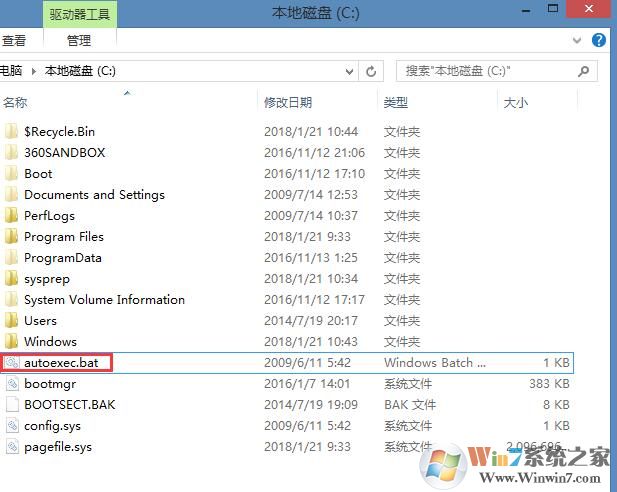Select the 360SANDBOX folder name
The image size is (617, 492).
pyautogui.click(x=65, y=152)
